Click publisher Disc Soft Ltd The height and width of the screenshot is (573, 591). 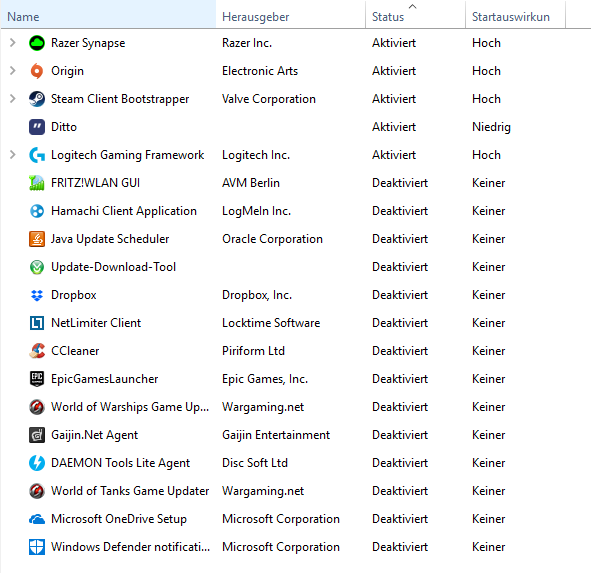255,463
